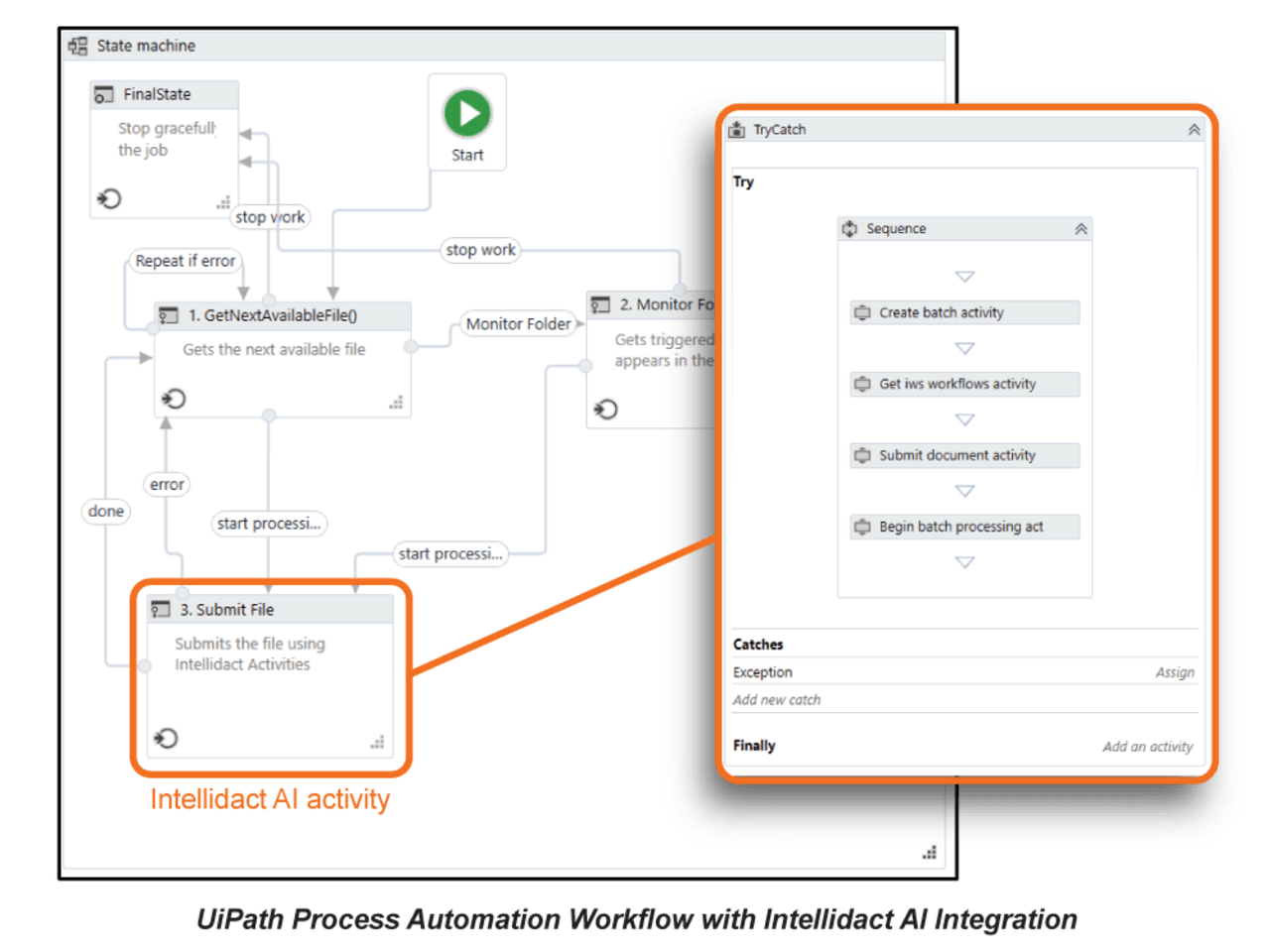Collapse the Sequence container with its chevron

click(x=1080, y=229)
